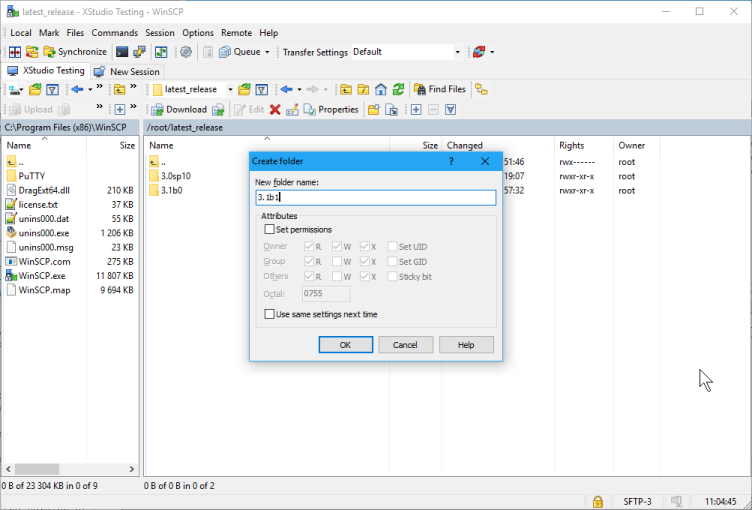Toggle the Set GID checkbox
Image resolution: width=752 pixels, height=510 pixels.
[x=392, y=261]
